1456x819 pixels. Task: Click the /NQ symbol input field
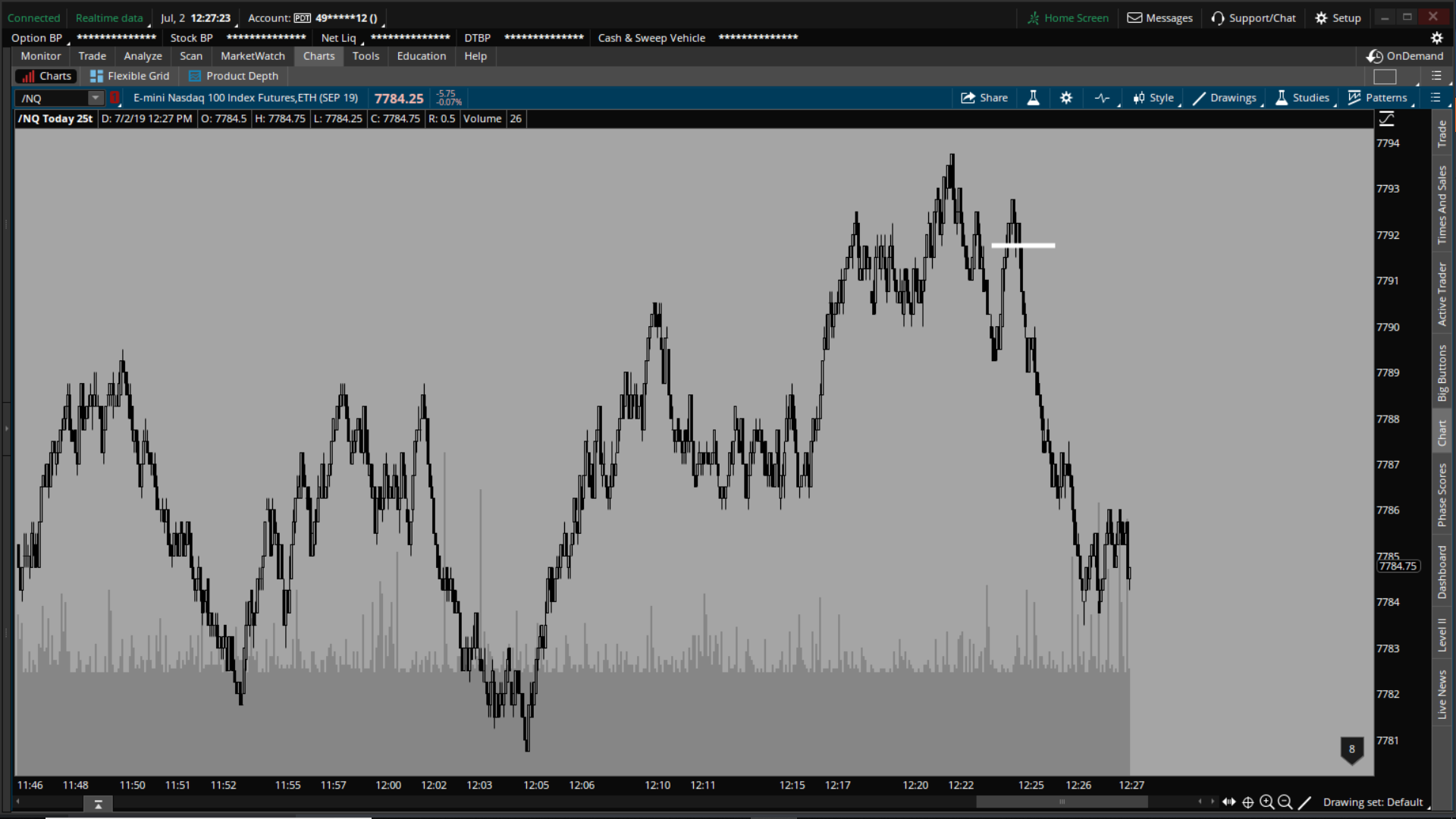click(52, 98)
